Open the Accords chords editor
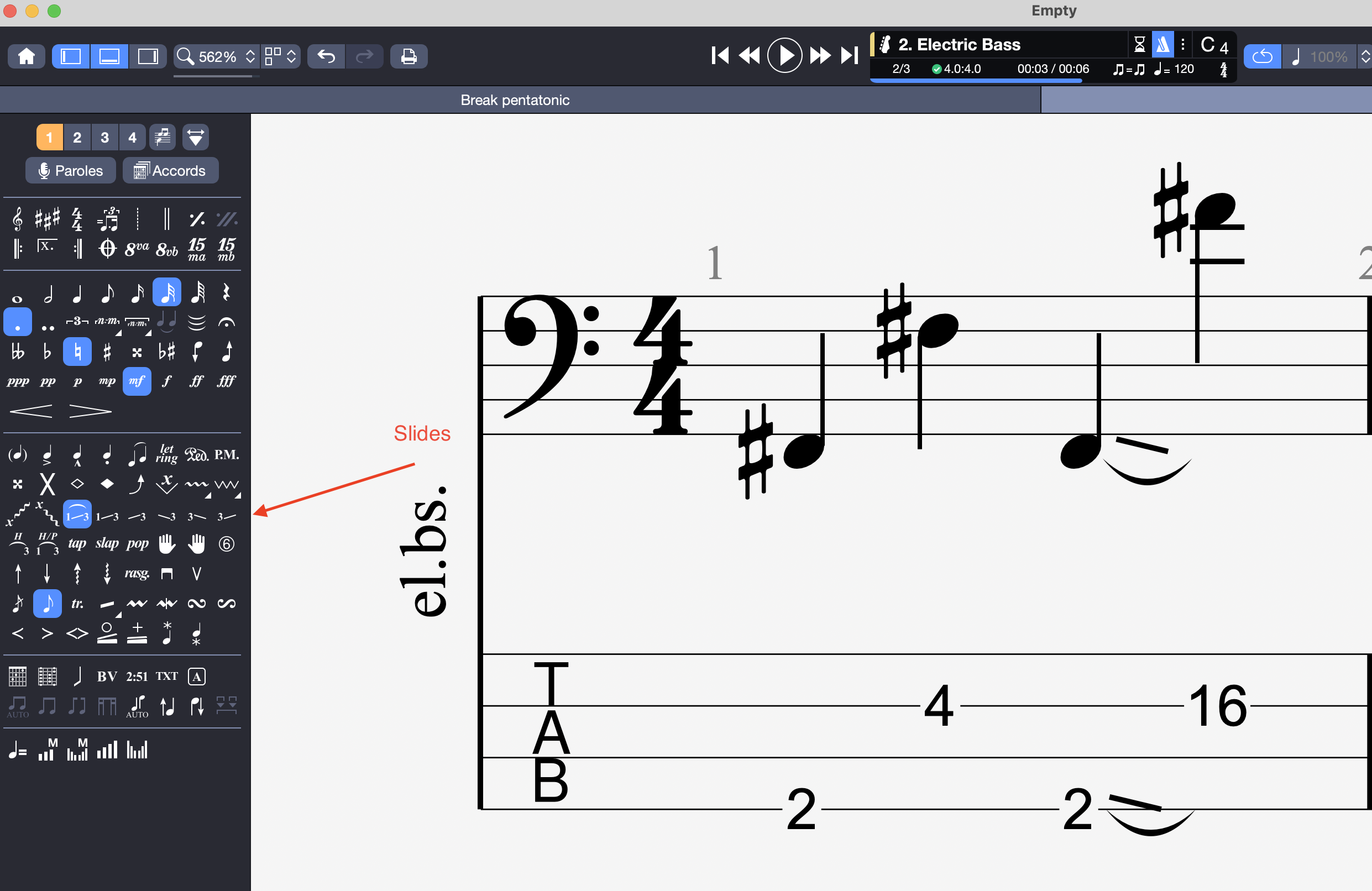The image size is (1372, 891). coord(170,171)
